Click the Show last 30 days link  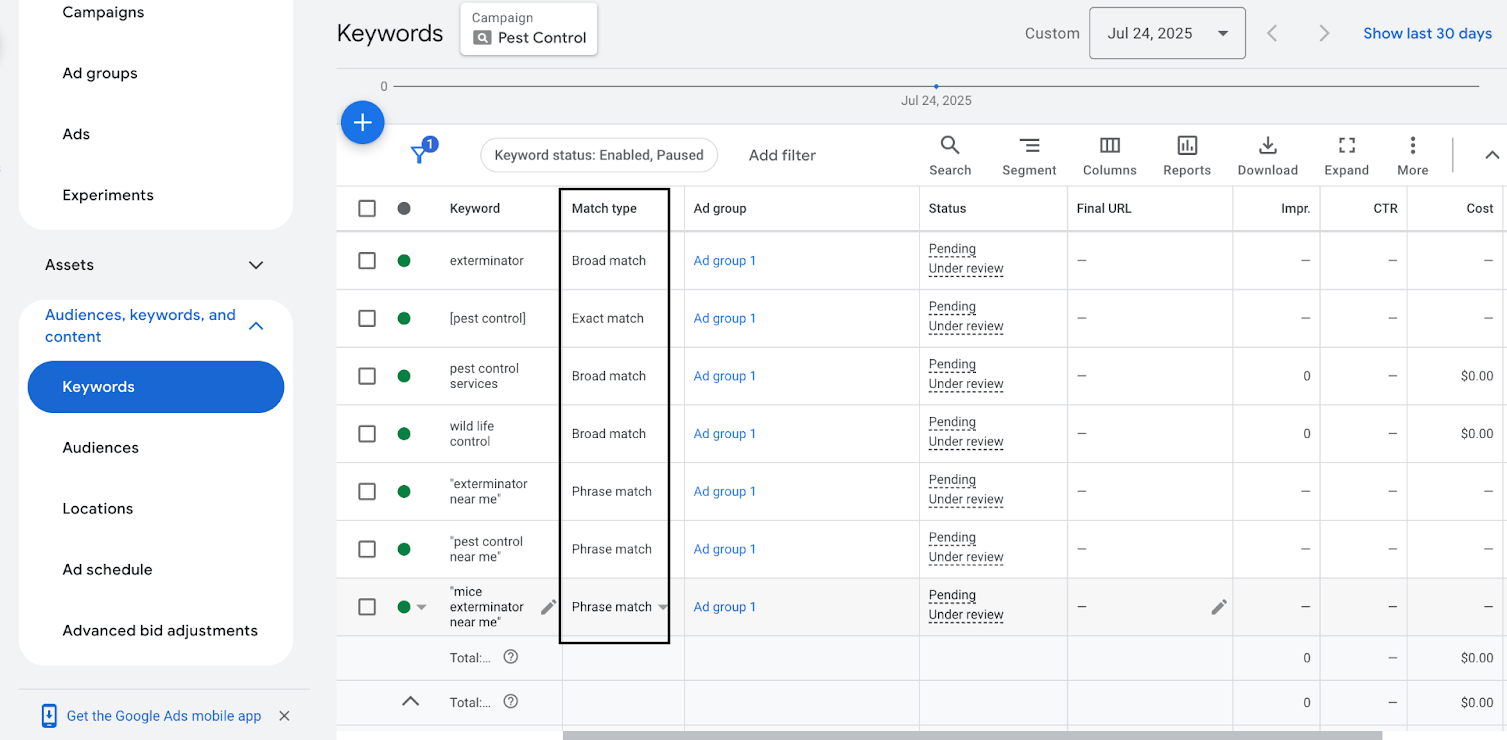coord(1427,34)
